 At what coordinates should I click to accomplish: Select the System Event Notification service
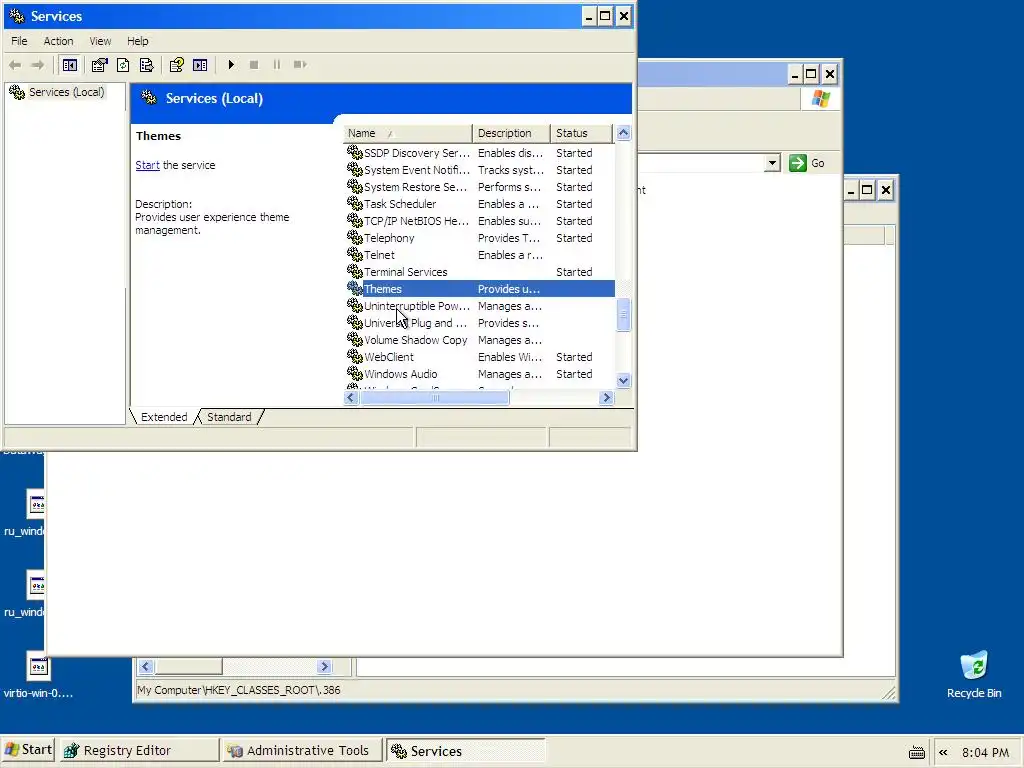[417, 170]
